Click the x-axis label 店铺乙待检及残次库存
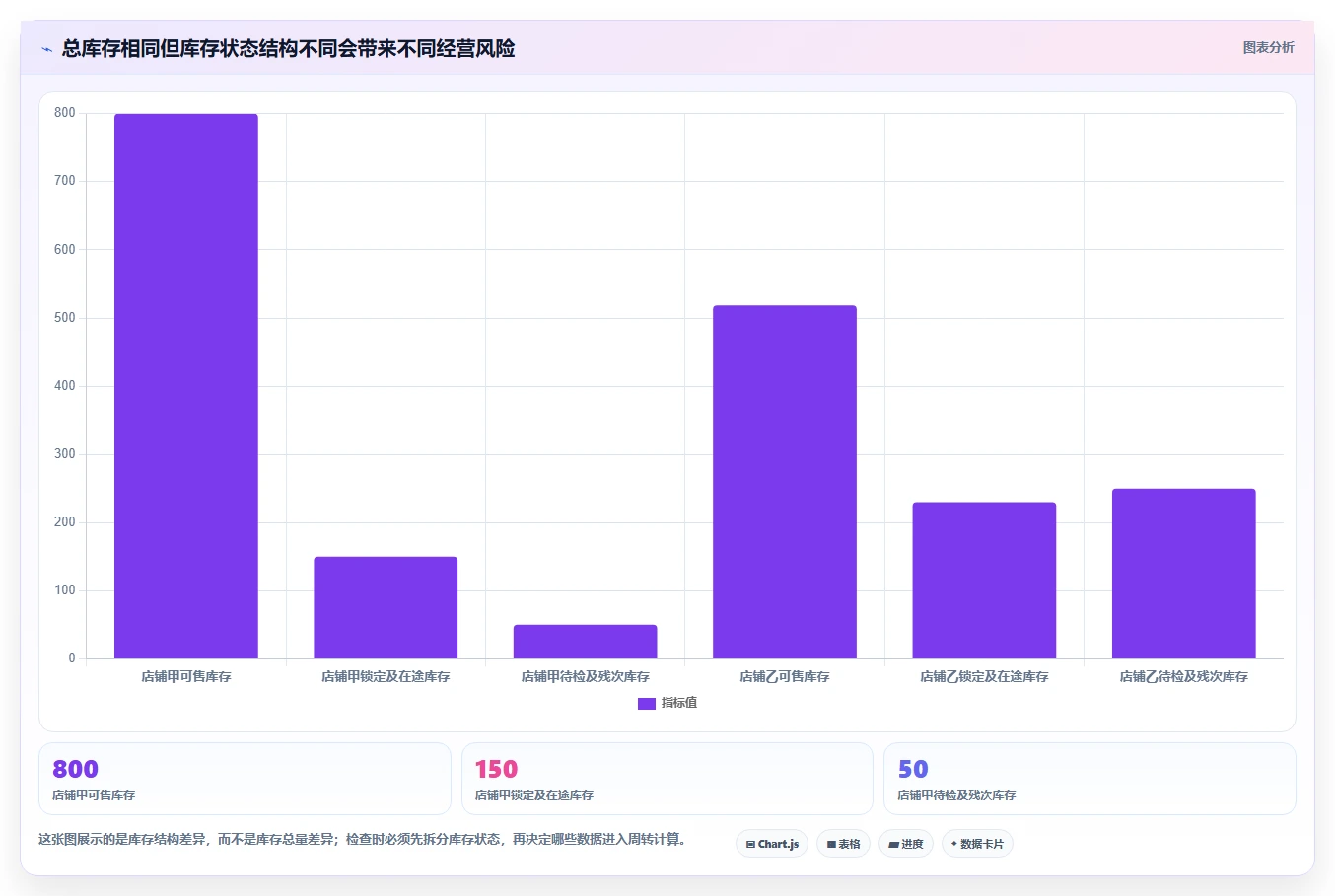 (x=1184, y=676)
